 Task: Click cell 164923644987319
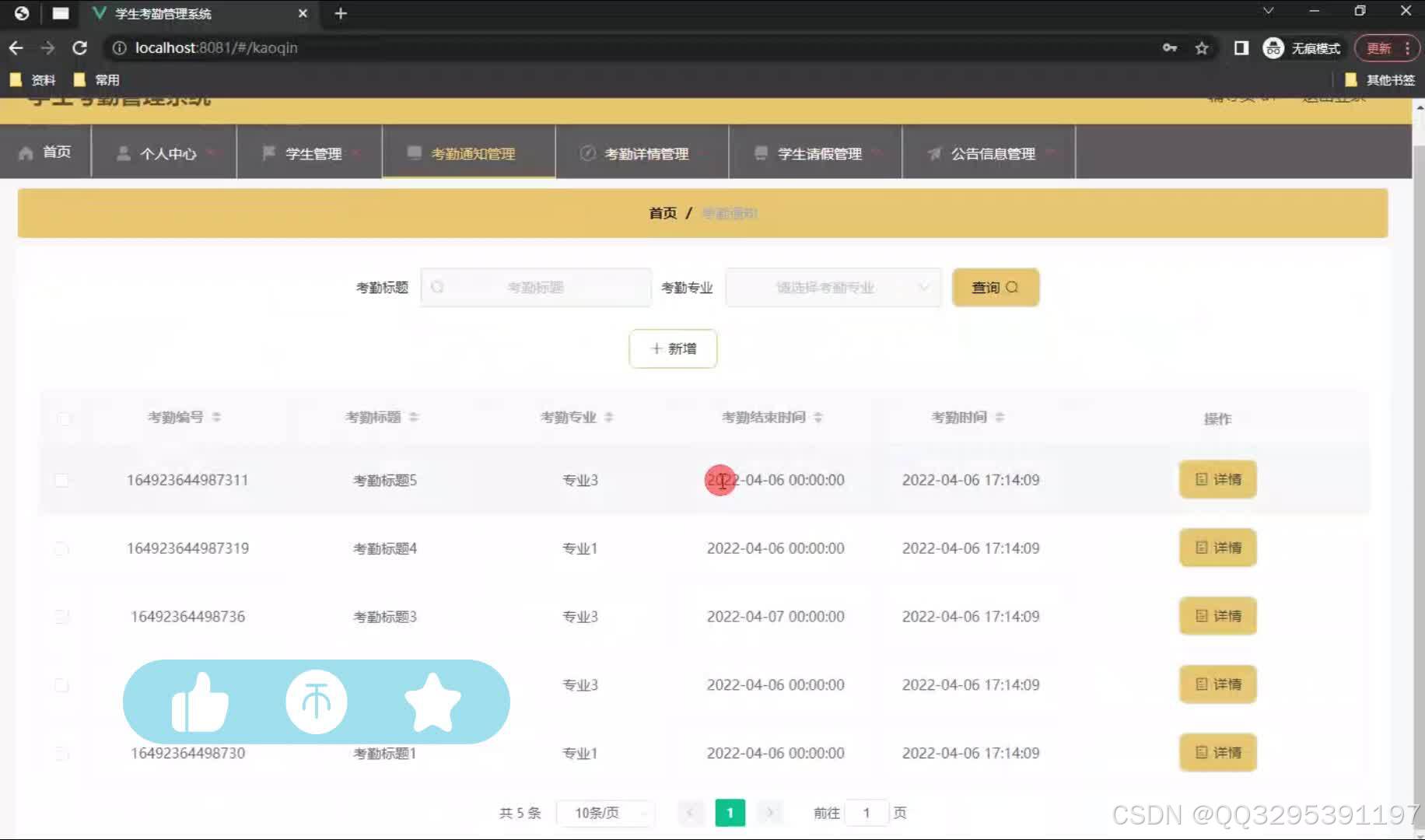(187, 548)
